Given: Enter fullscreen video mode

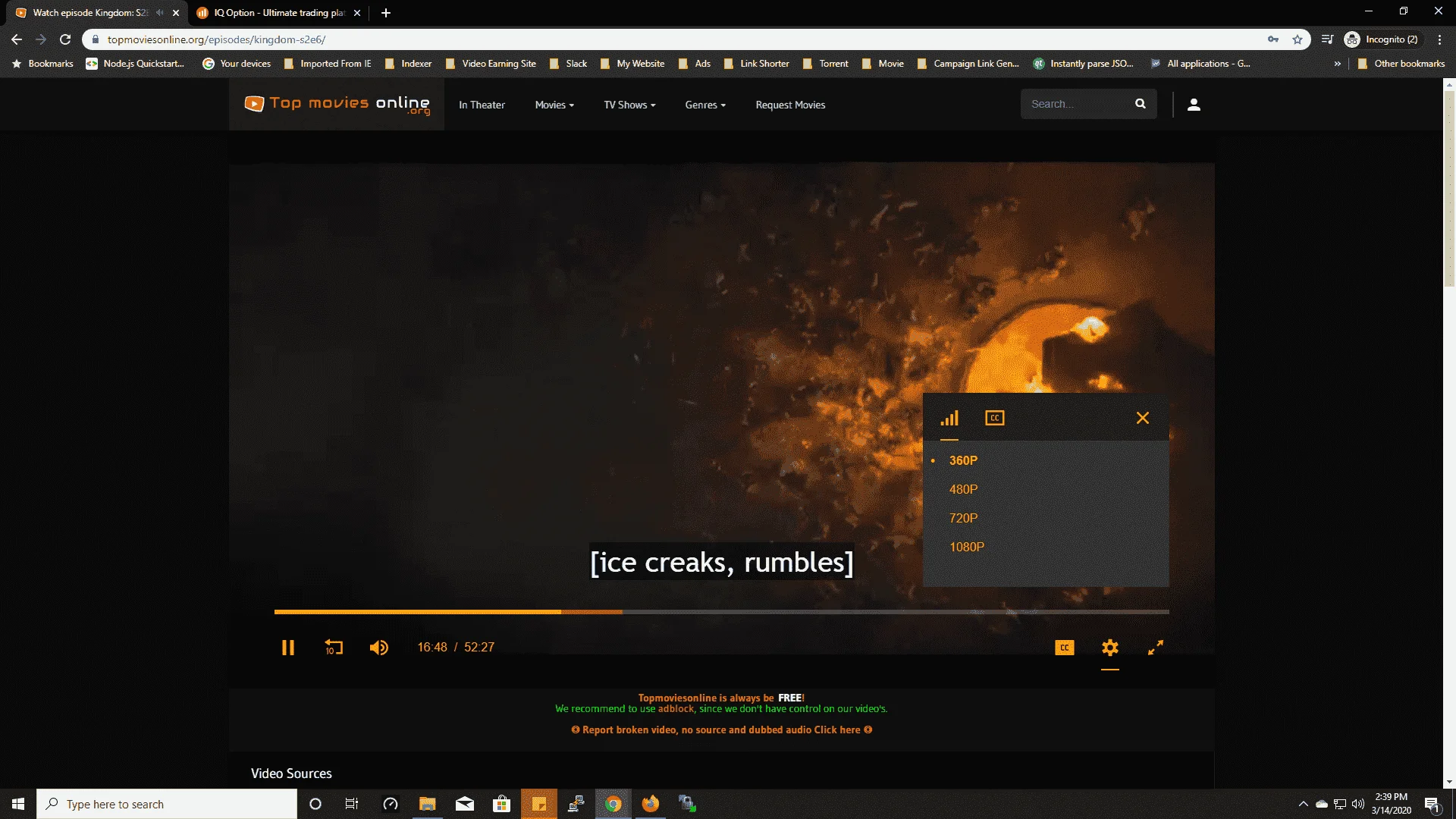Looking at the screenshot, I should 1156,648.
